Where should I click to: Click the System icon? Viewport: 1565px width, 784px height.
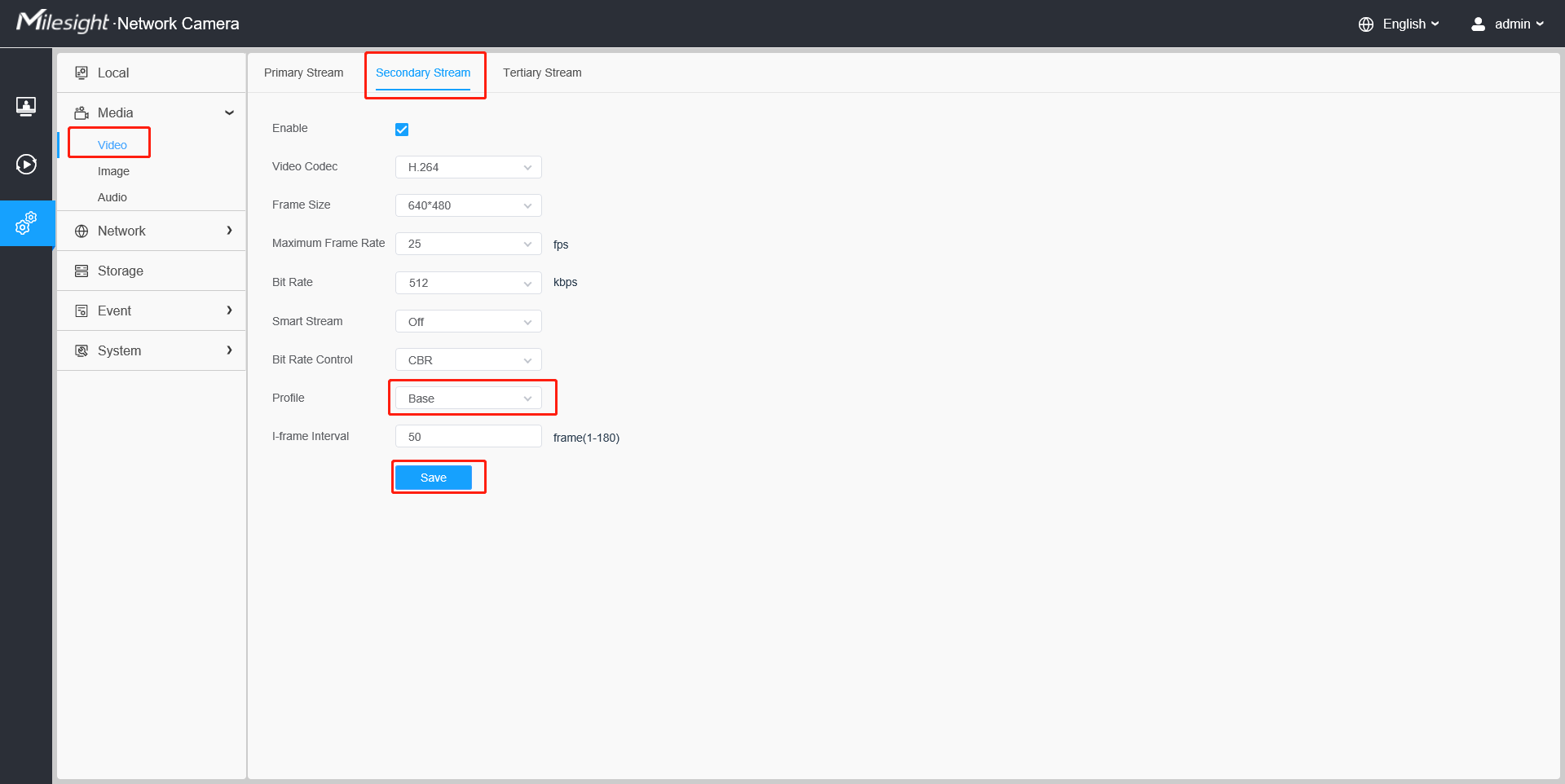click(82, 351)
